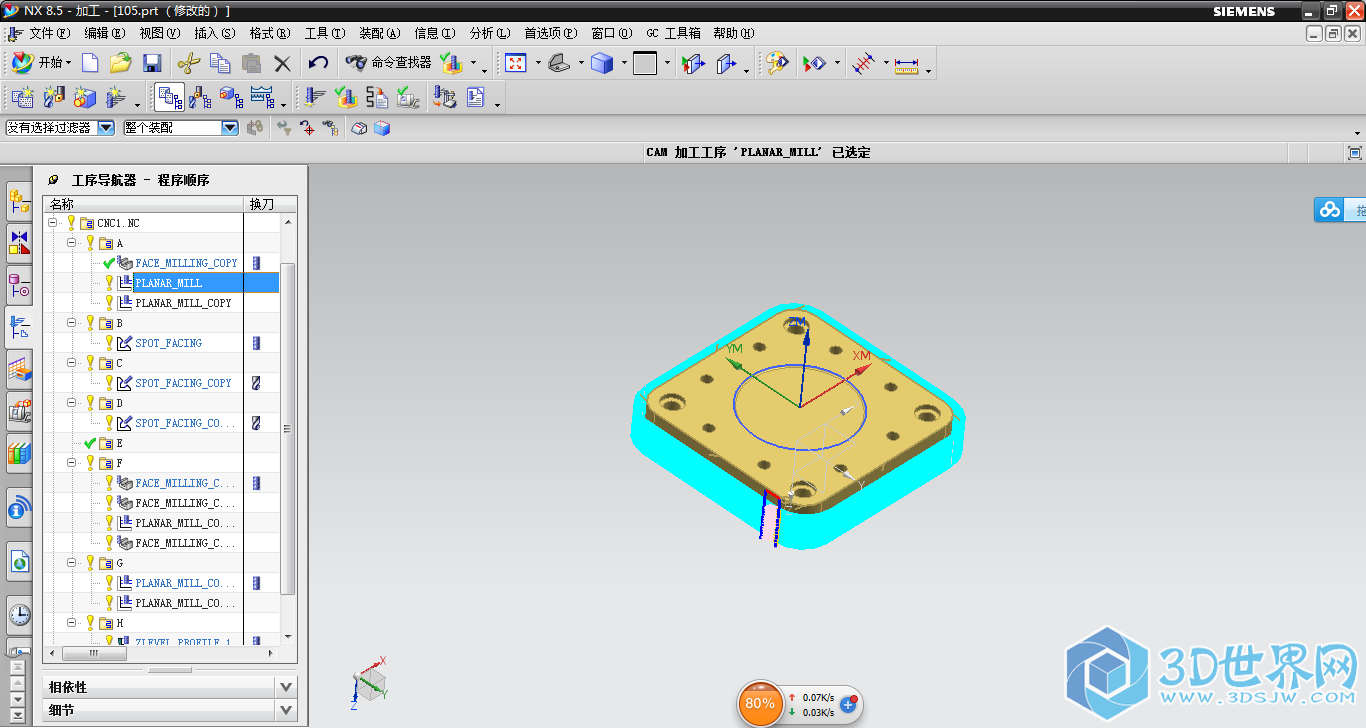
Task: Switch to Machining Method View icon
Action: [262, 97]
